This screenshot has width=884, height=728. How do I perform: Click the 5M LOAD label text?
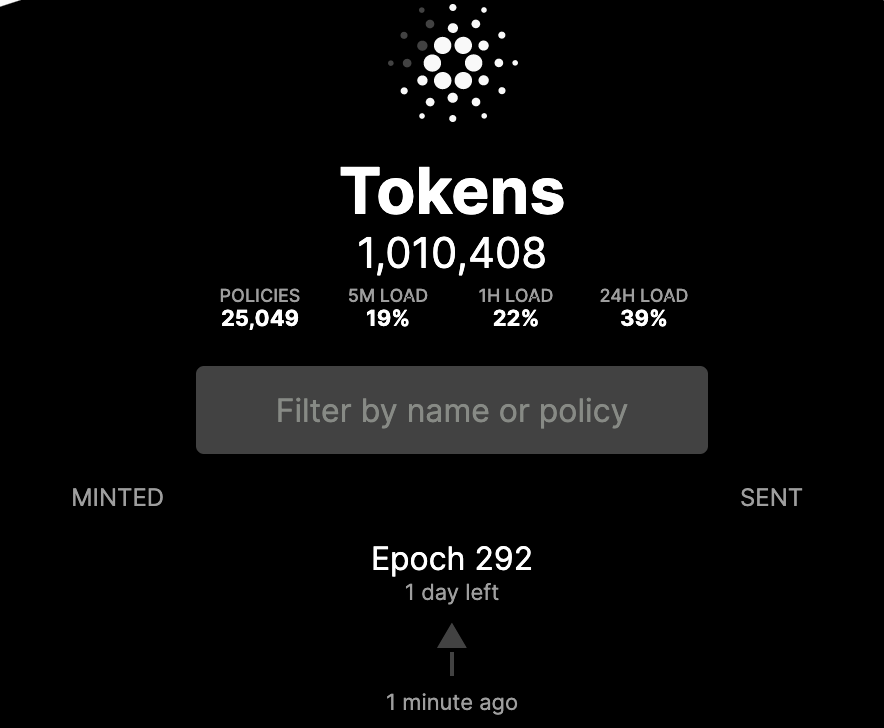tap(388, 295)
